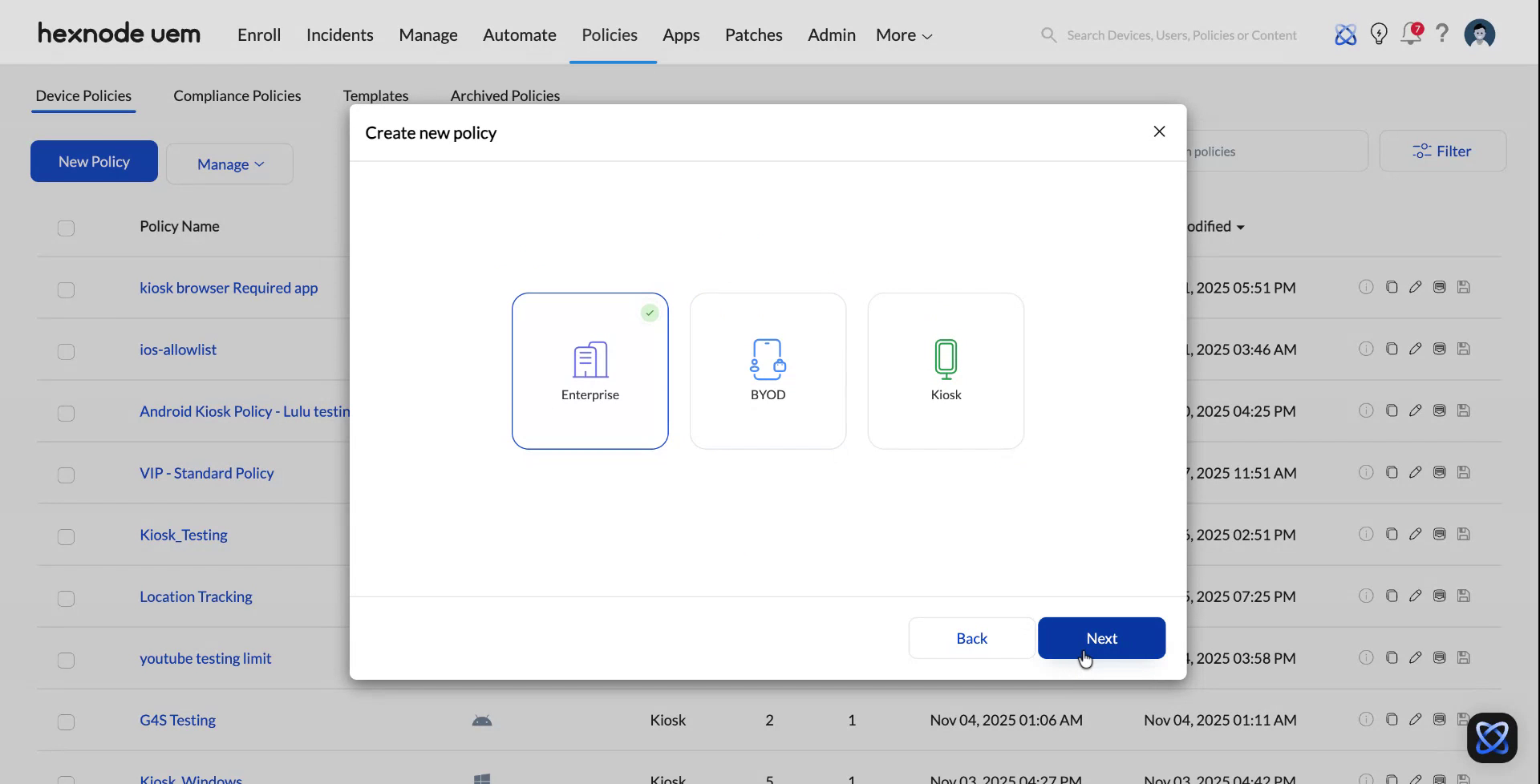Open help via the question mark icon
1540x784 pixels.
[1442, 34]
